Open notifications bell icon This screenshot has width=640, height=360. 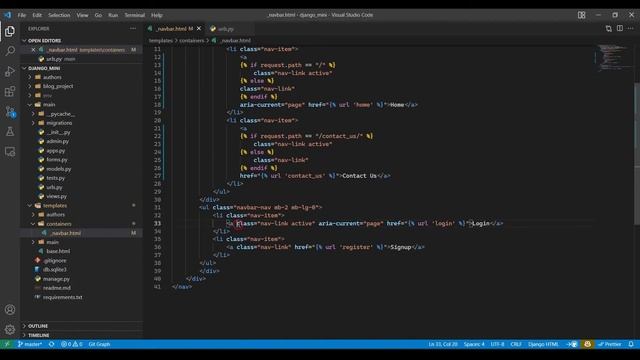(631, 344)
